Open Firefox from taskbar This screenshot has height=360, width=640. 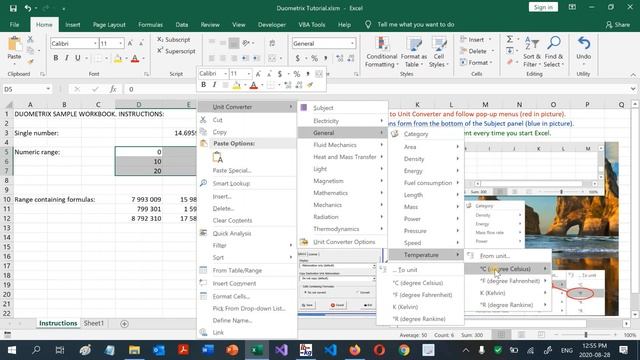354,350
